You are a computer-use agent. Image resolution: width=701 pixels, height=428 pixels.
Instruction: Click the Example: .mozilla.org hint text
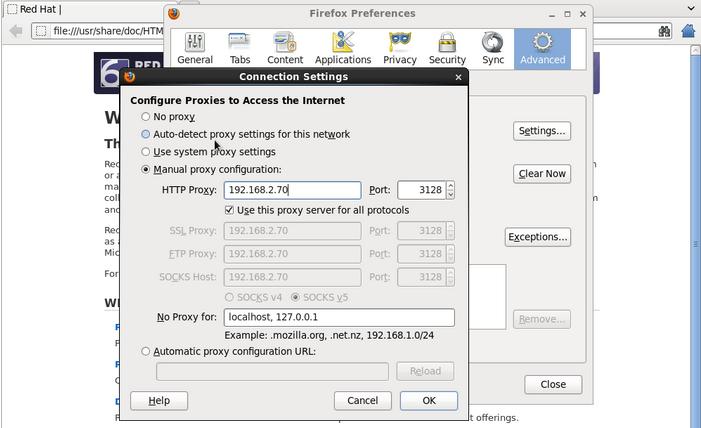[x=329, y=335]
